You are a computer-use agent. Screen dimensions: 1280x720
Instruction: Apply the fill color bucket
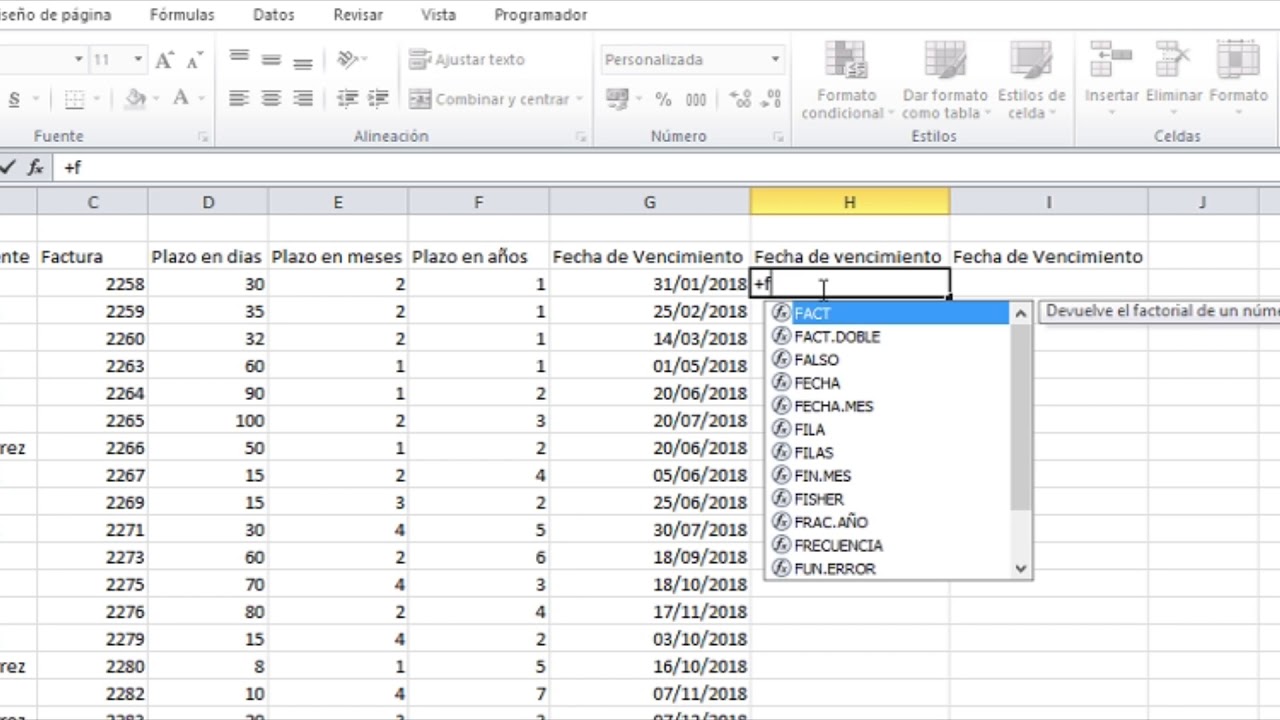[x=135, y=98]
